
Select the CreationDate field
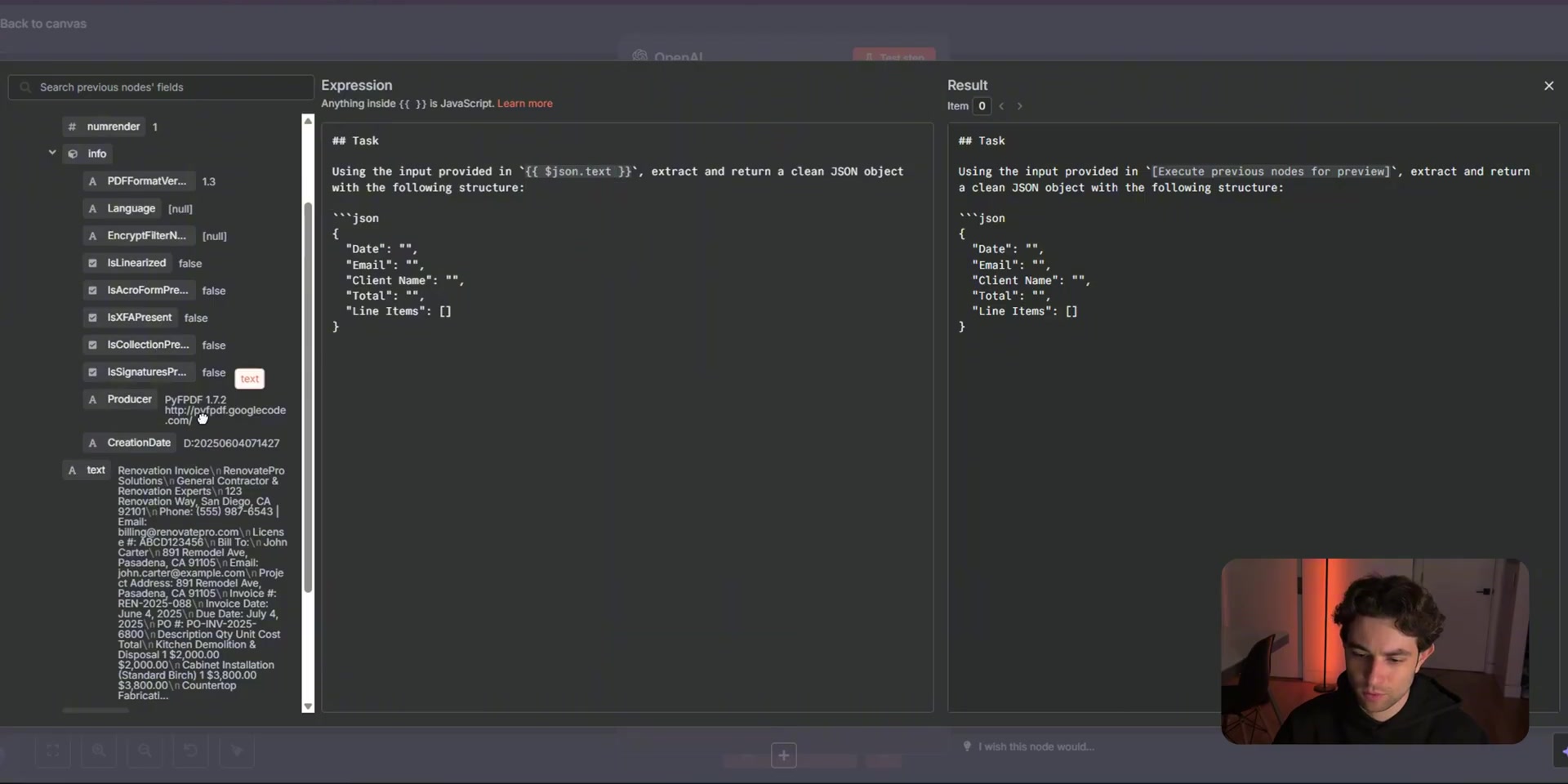tap(130, 443)
